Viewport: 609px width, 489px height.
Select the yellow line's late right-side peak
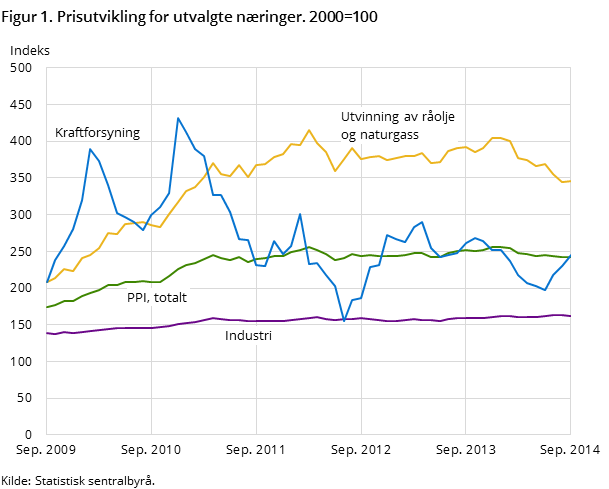pyautogui.click(x=496, y=138)
